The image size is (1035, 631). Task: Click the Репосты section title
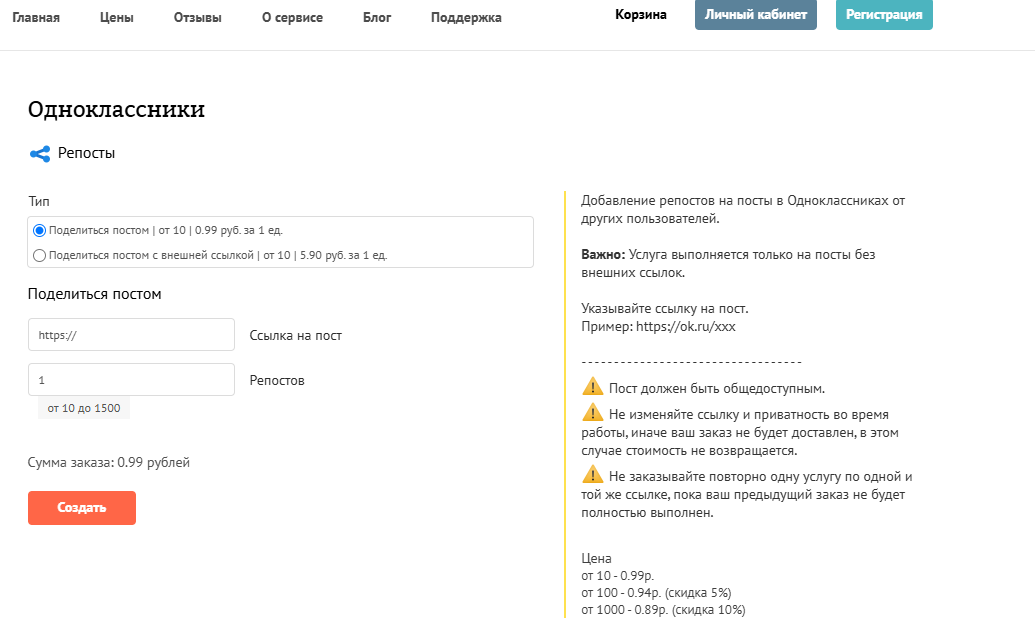86,153
